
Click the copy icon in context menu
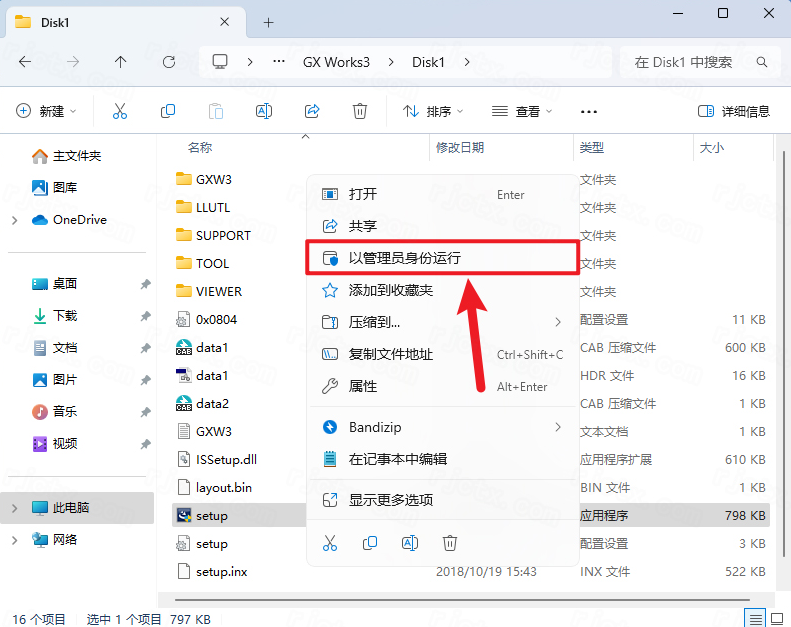[370, 542]
